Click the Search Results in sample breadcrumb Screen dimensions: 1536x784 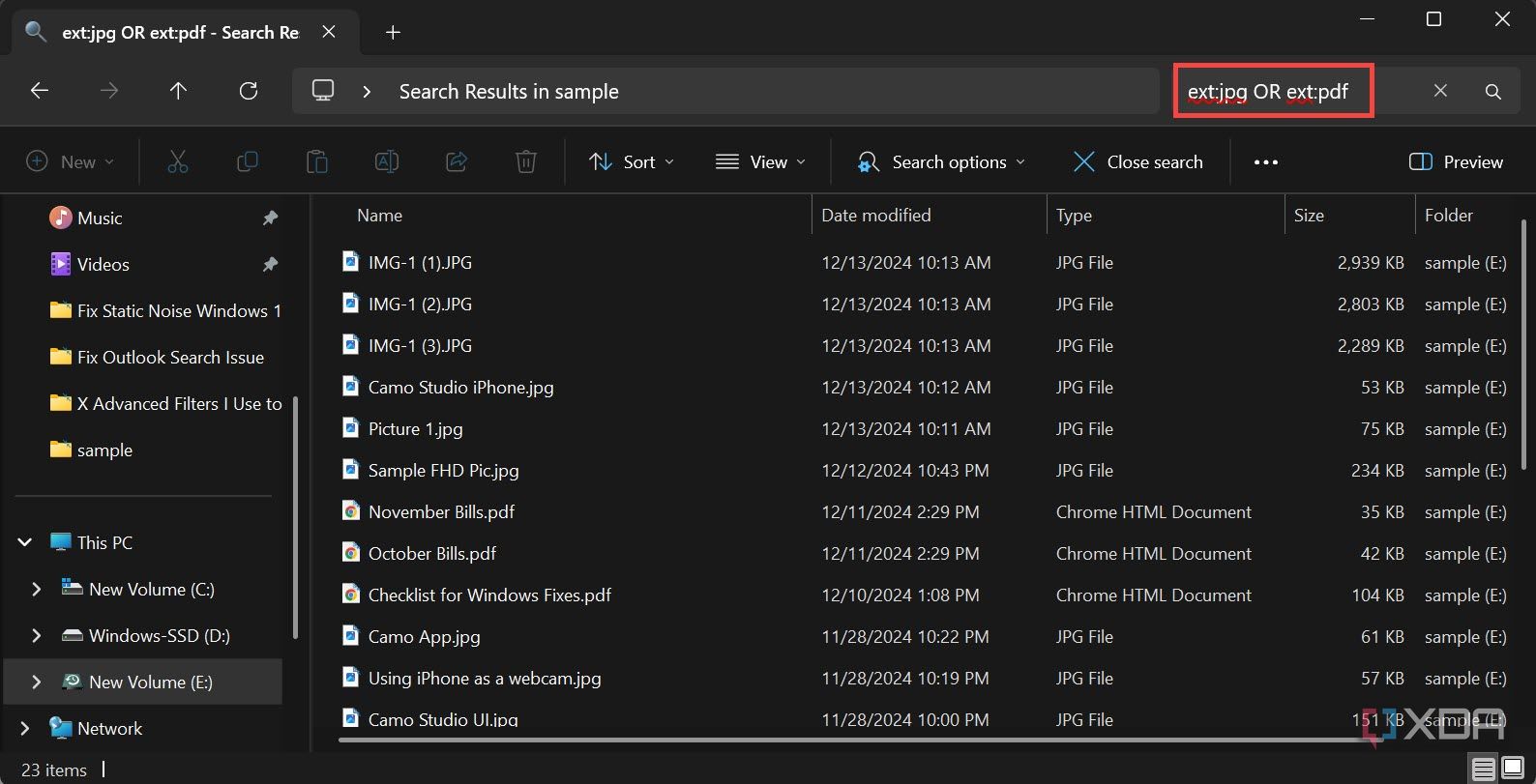pyautogui.click(x=509, y=92)
